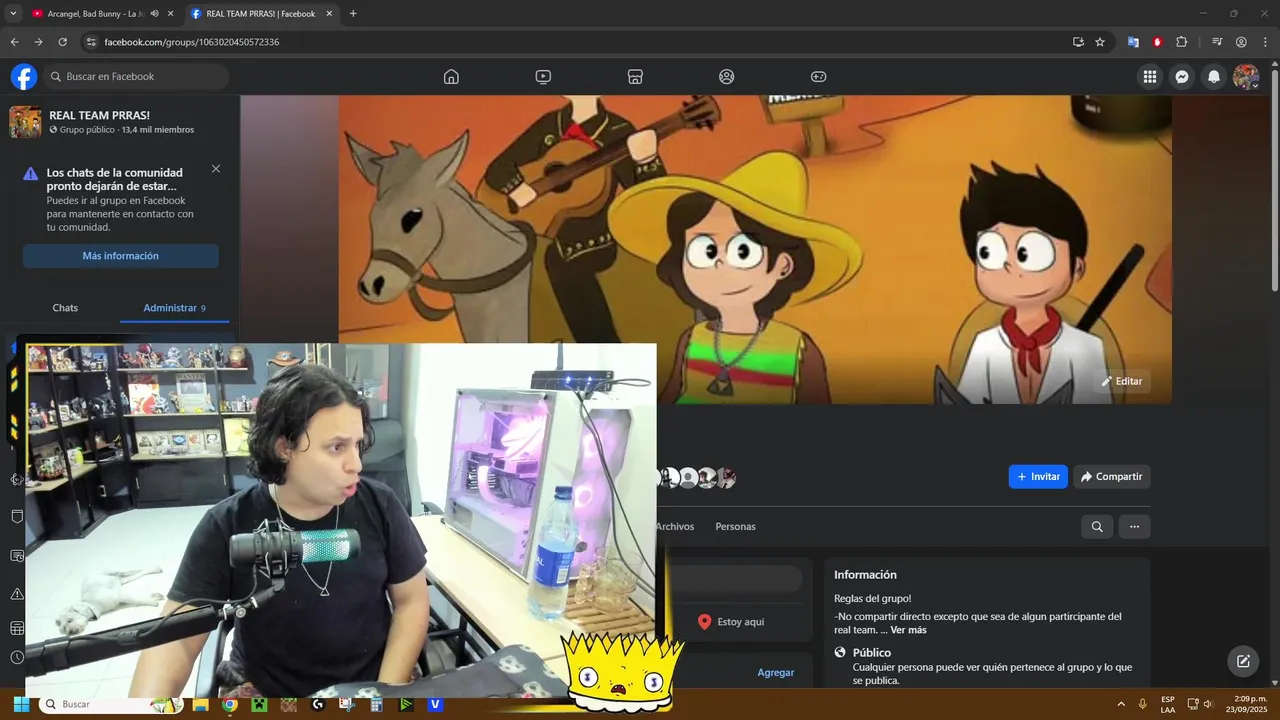Click the Información heading

865,575
